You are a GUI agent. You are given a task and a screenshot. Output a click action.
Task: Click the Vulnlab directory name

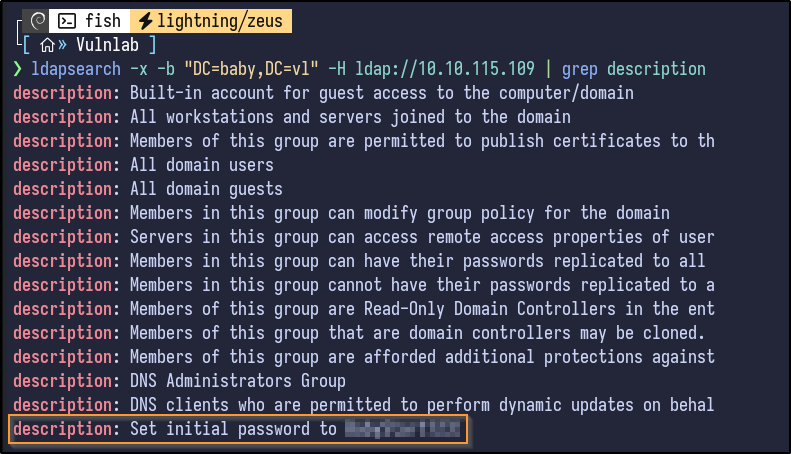[110, 44]
